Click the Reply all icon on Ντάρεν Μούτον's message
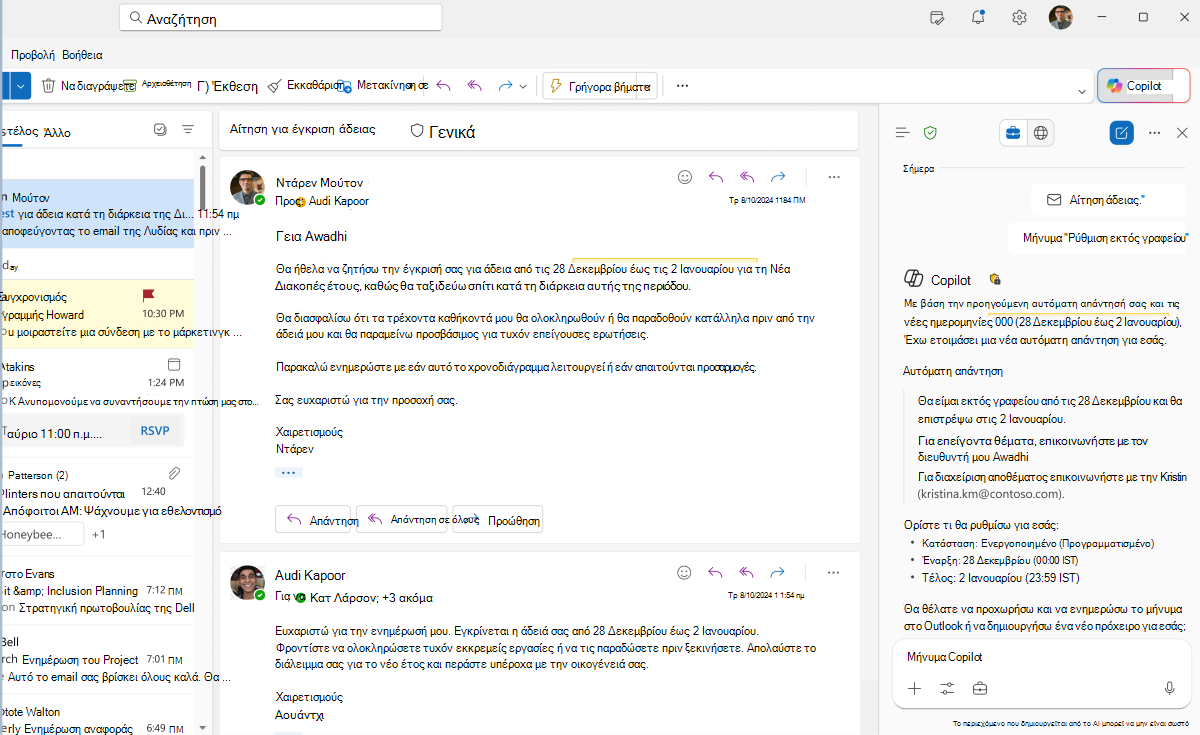The height and width of the screenshot is (735, 1200). (747, 177)
